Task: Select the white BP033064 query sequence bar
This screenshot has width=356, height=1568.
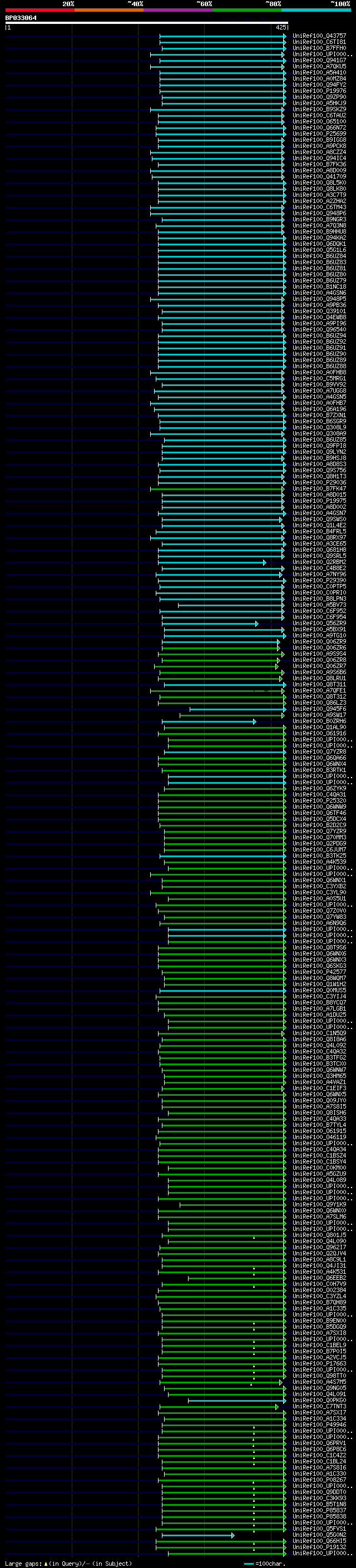Action: point(147,22)
